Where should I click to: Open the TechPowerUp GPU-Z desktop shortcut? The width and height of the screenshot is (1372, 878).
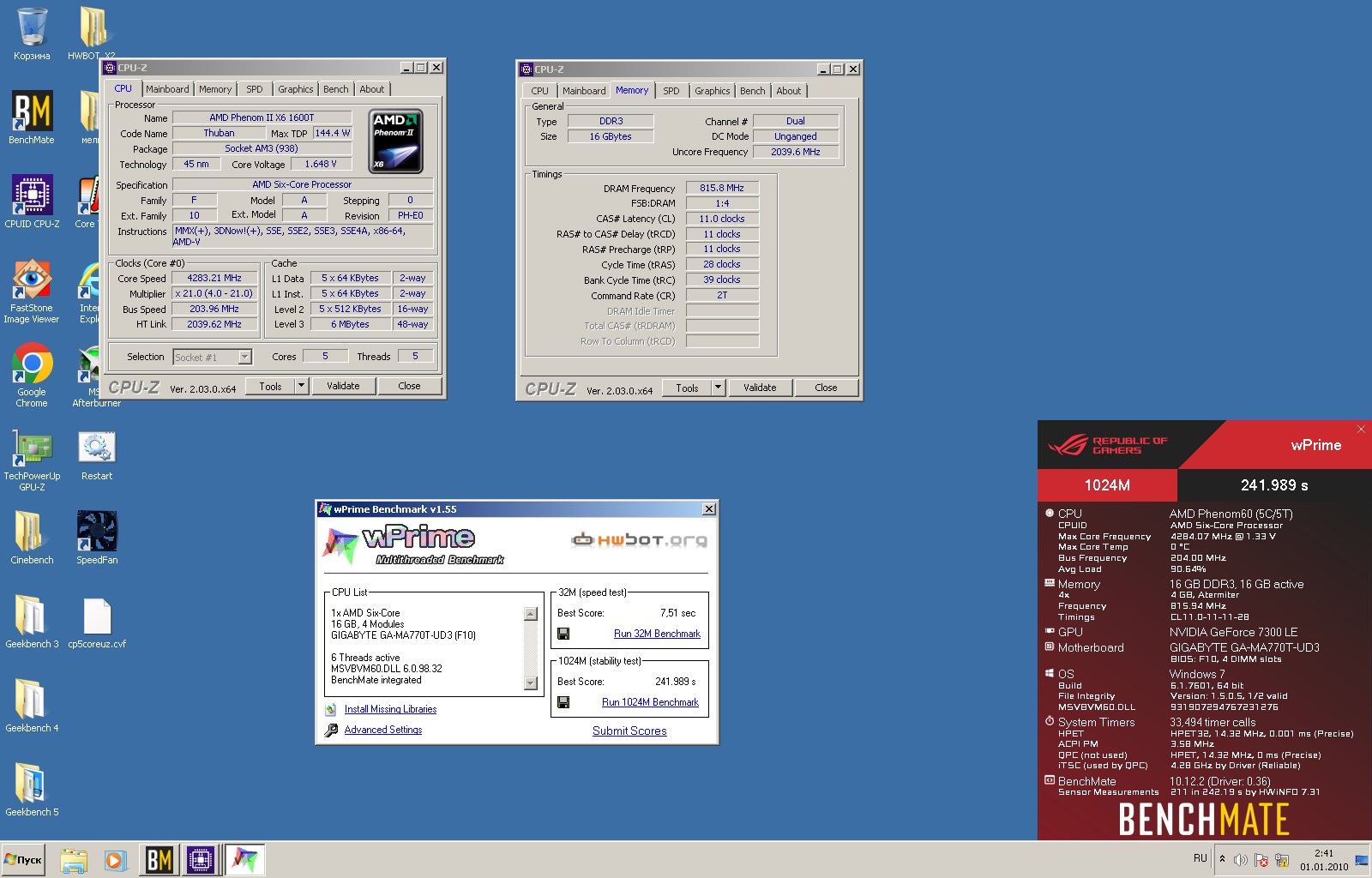32,460
